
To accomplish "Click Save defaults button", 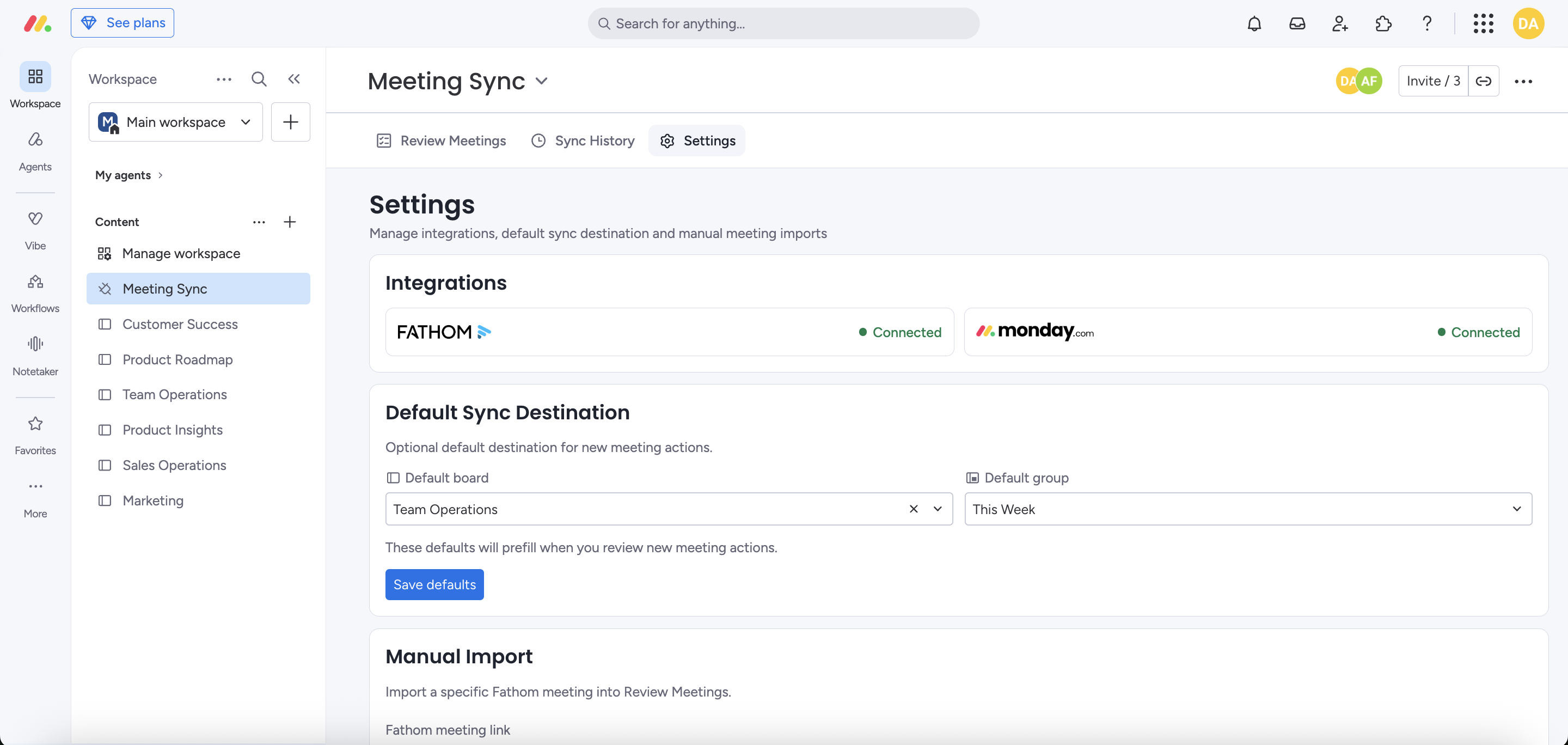I will 434,584.
